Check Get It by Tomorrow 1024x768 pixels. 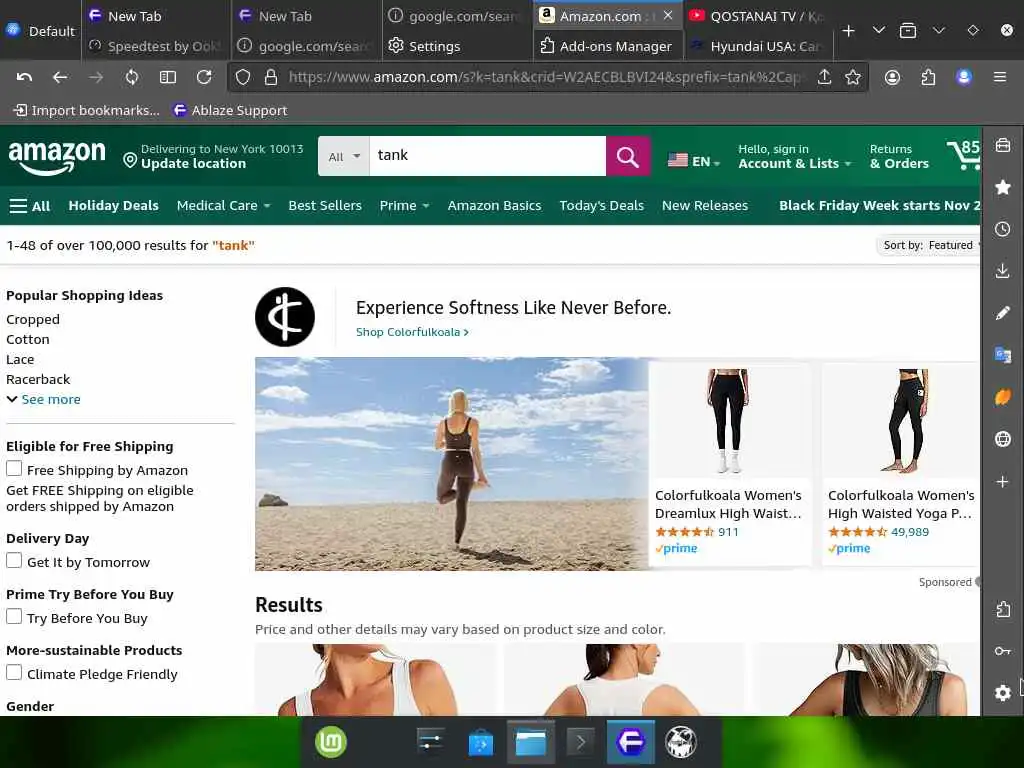[x=14, y=560]
